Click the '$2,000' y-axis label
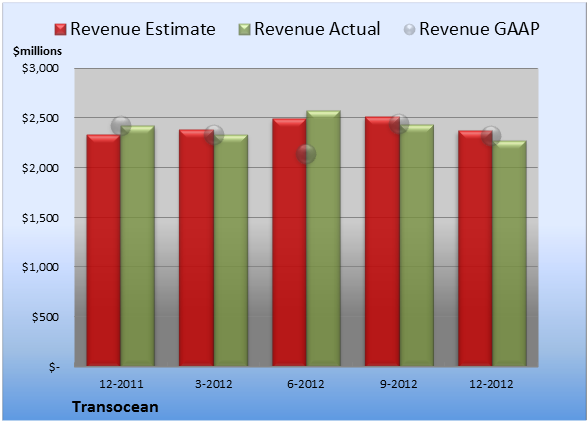Screen dimensions: 588x422 40,168
